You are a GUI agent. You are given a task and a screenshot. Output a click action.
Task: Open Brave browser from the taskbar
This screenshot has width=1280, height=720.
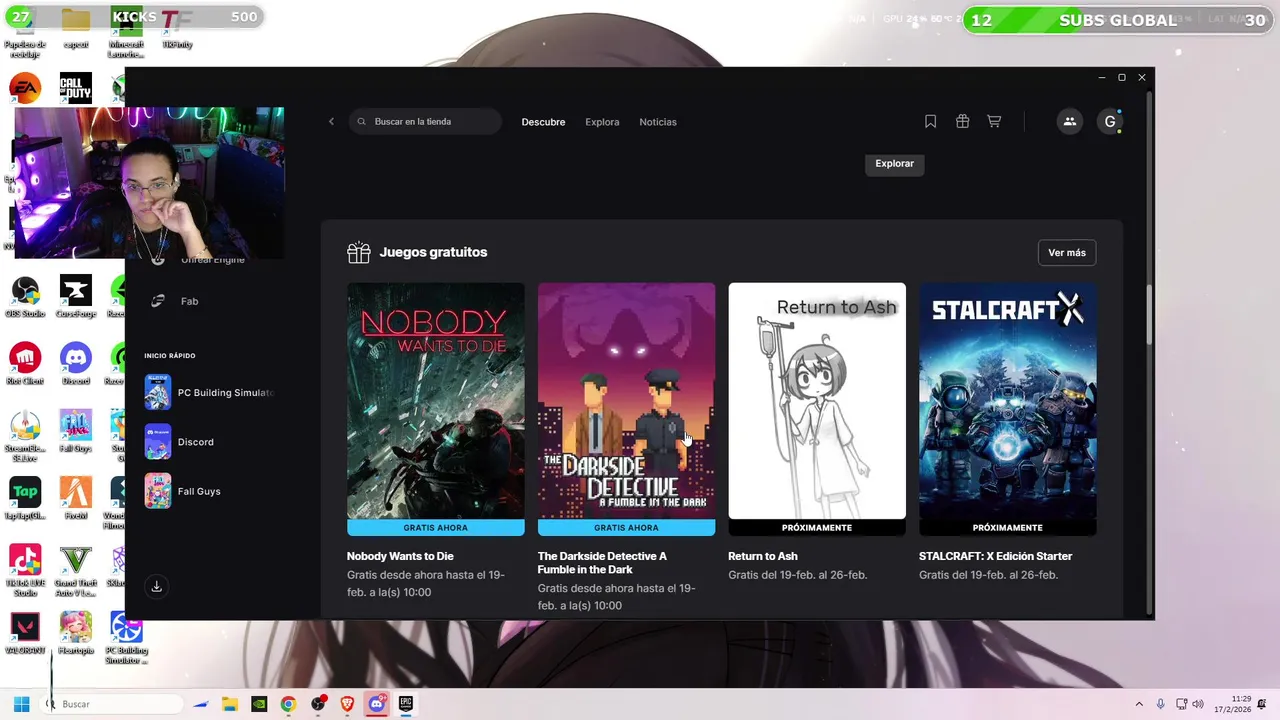point(347,704)
